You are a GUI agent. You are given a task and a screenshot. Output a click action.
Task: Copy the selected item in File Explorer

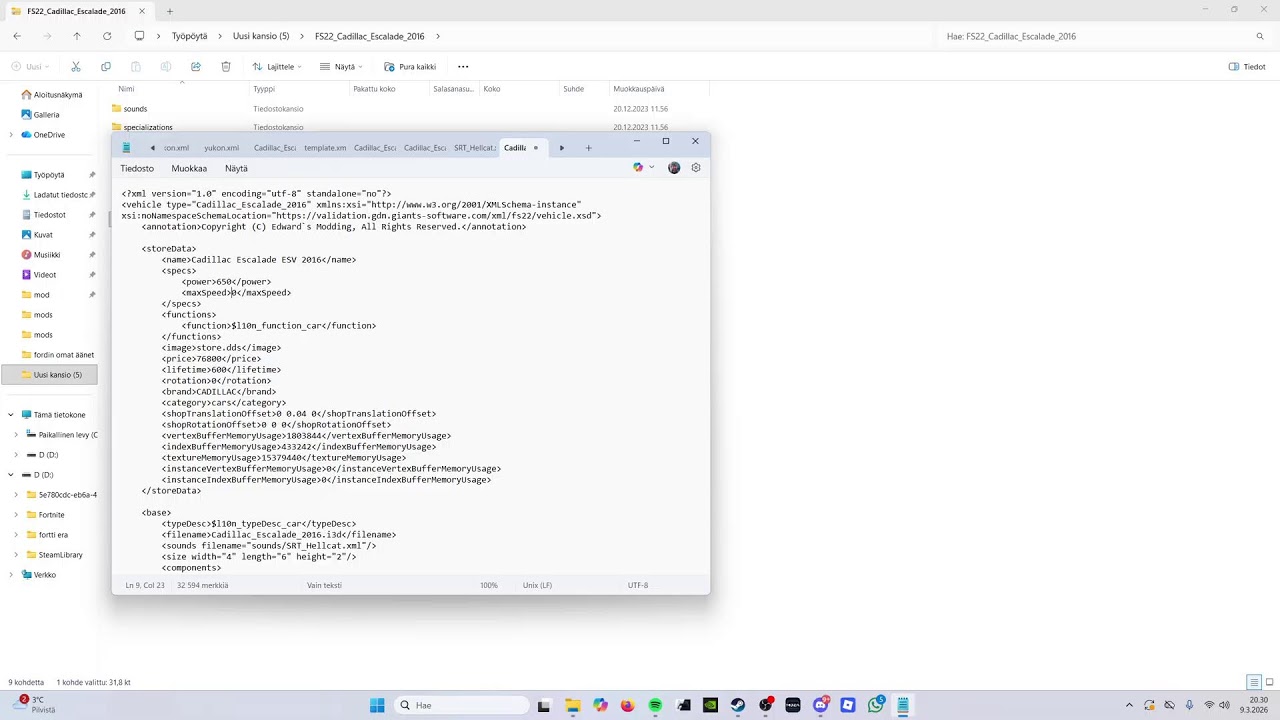pos(106,67)
